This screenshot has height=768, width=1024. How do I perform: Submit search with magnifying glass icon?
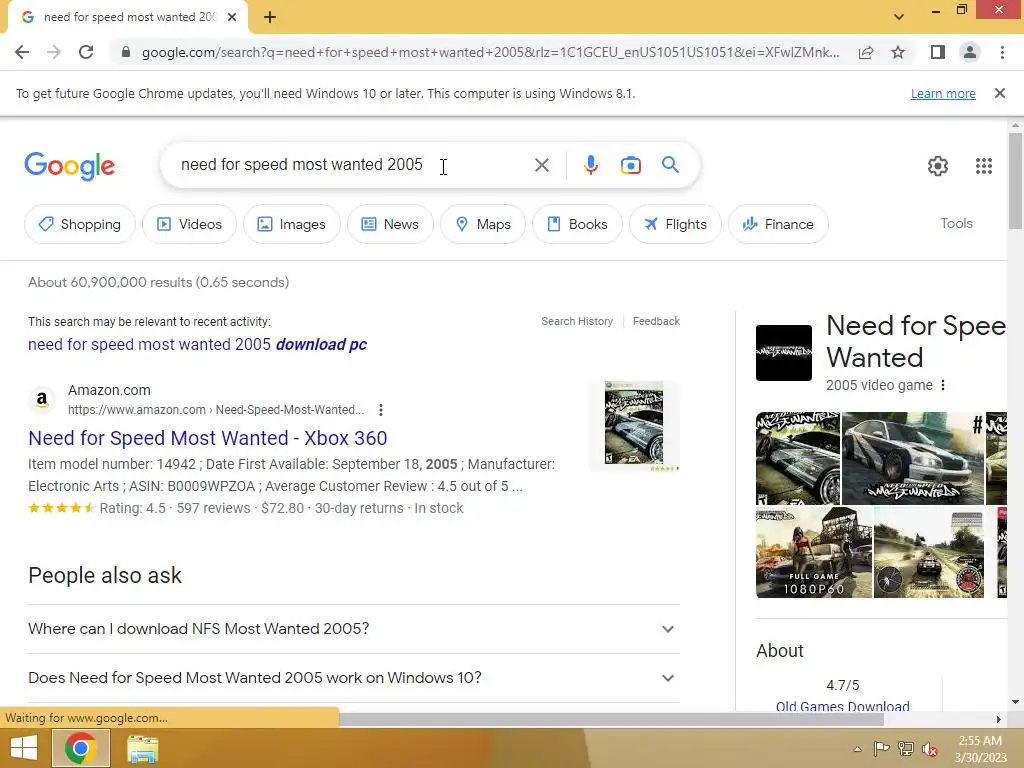670,165
